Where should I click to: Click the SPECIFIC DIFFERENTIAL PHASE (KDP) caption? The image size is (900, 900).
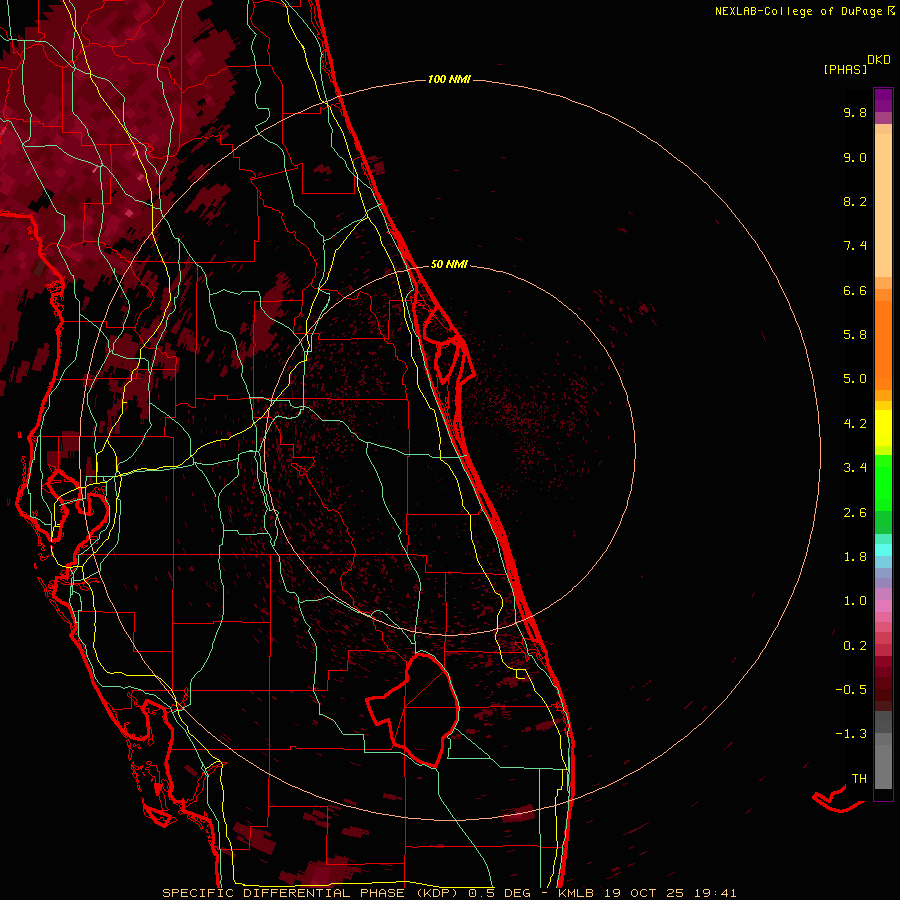[311, 893]
